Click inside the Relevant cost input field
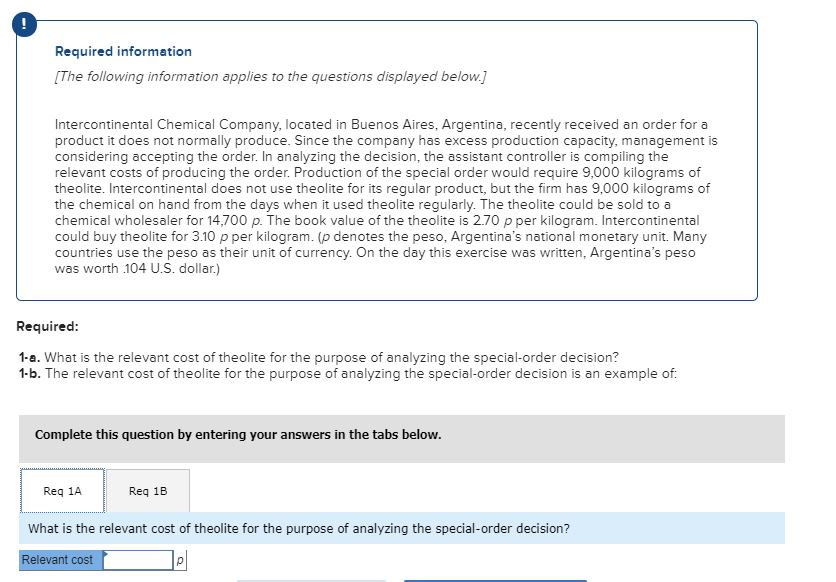The width and height of the screenshot is (836, 582). point(140,560)
